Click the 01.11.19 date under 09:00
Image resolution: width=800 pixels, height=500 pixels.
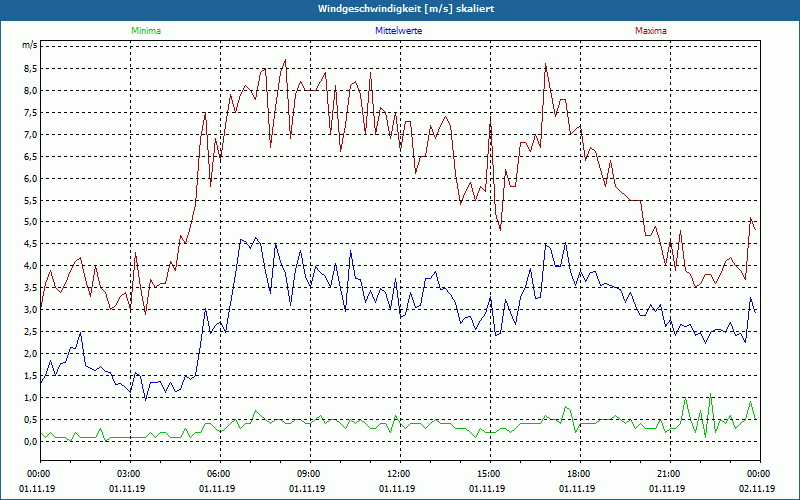307,488
